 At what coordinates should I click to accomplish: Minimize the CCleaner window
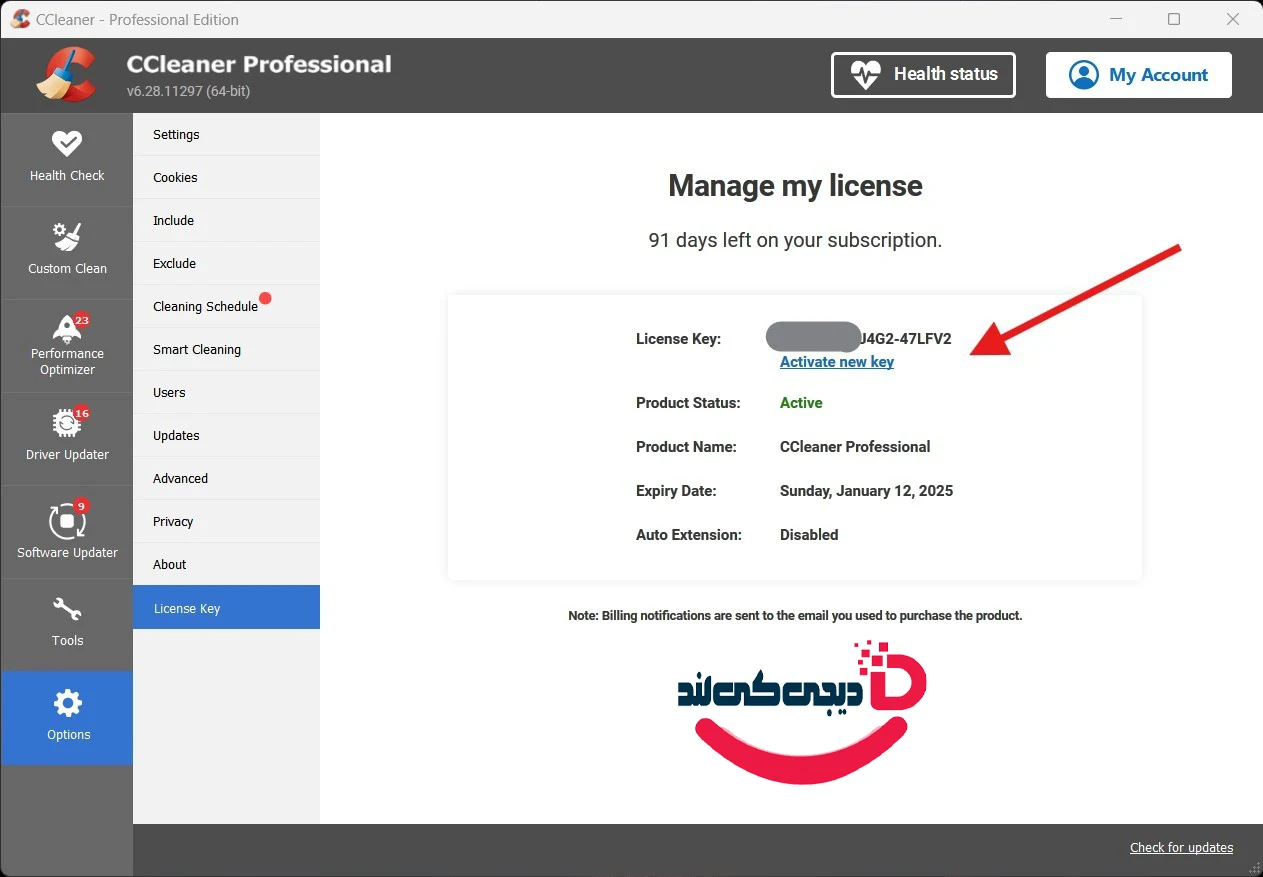(1117, 19)
